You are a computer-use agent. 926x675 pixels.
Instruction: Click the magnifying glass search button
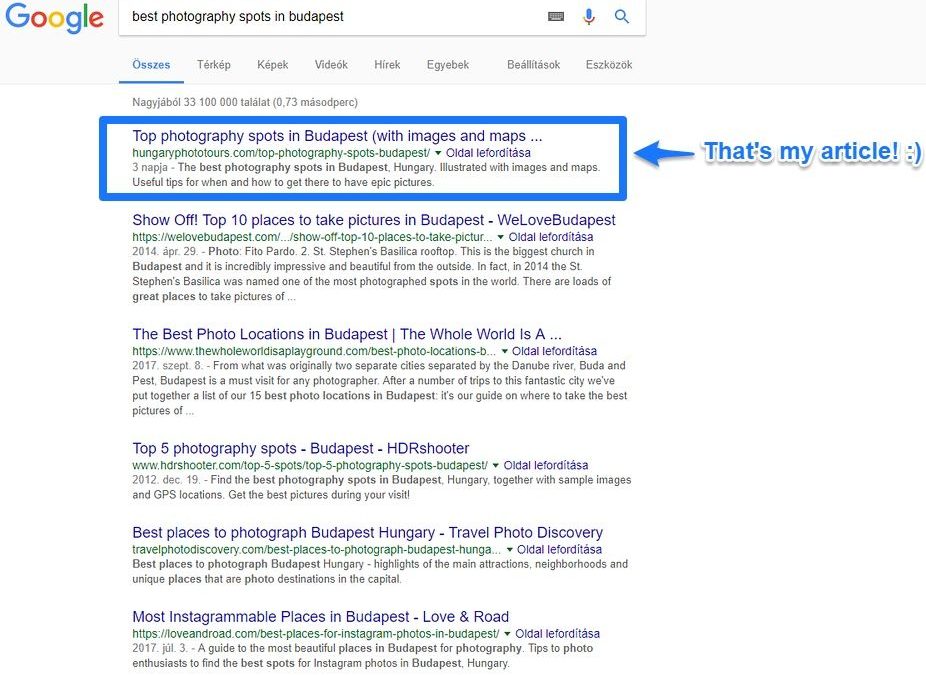(x=621, y=17)
